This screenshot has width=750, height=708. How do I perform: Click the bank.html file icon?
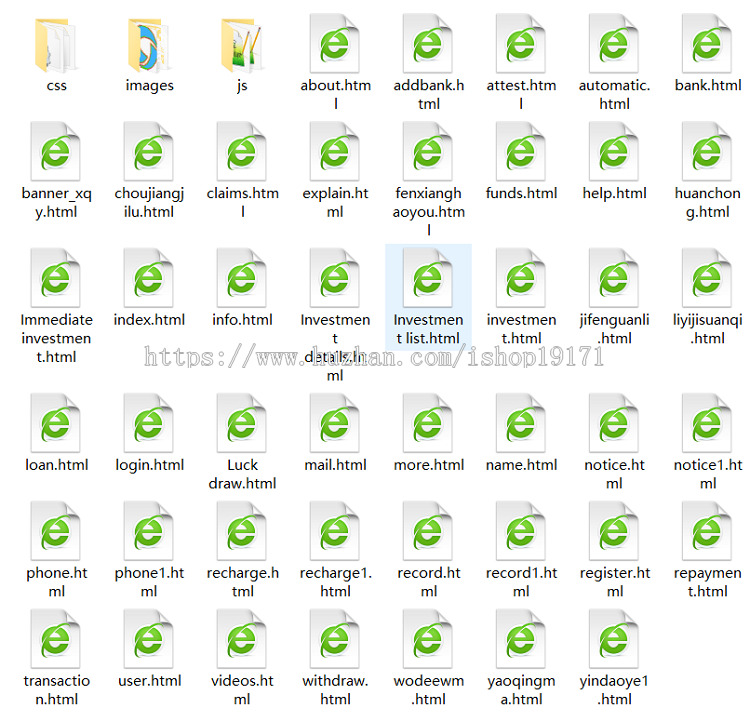click(x=706, y=44)
